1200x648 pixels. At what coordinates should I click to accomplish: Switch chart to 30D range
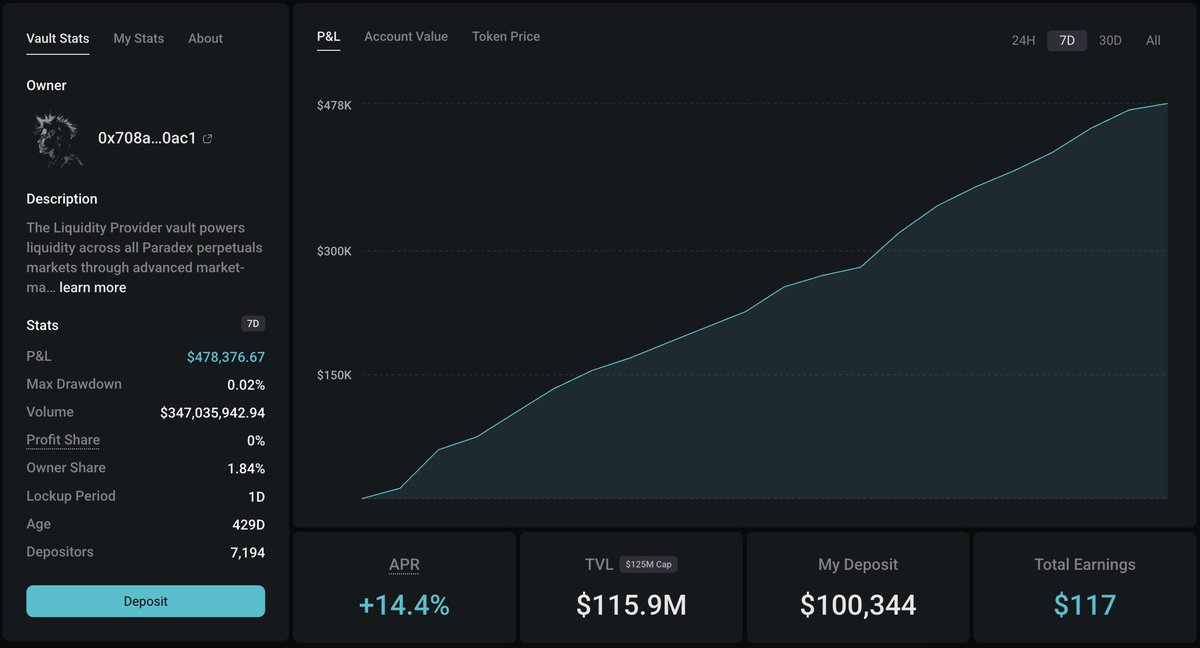pos(1110,40)
